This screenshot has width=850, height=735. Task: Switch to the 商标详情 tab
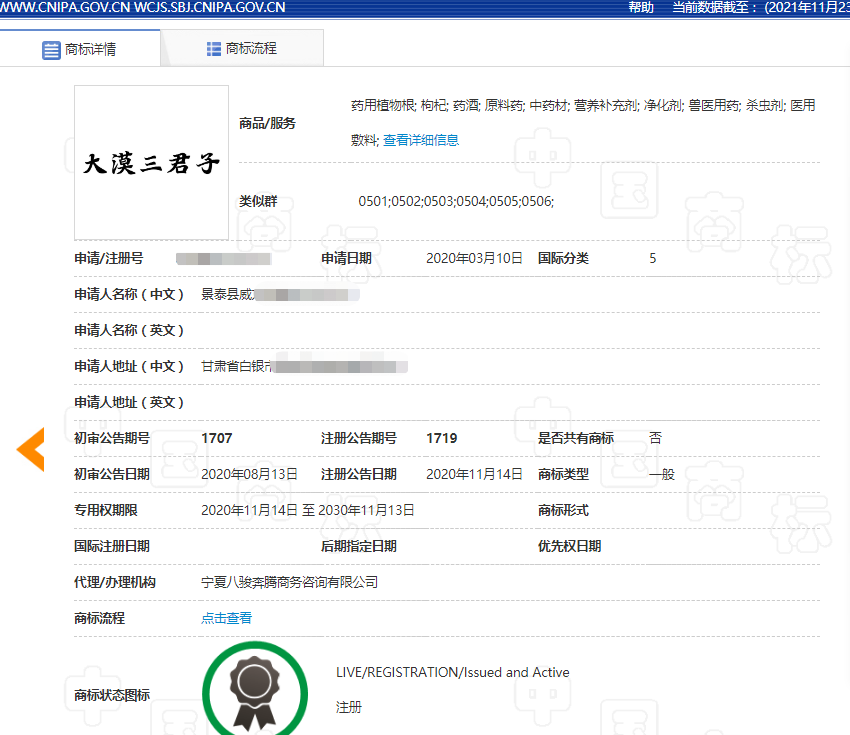[x=80, y=49]
